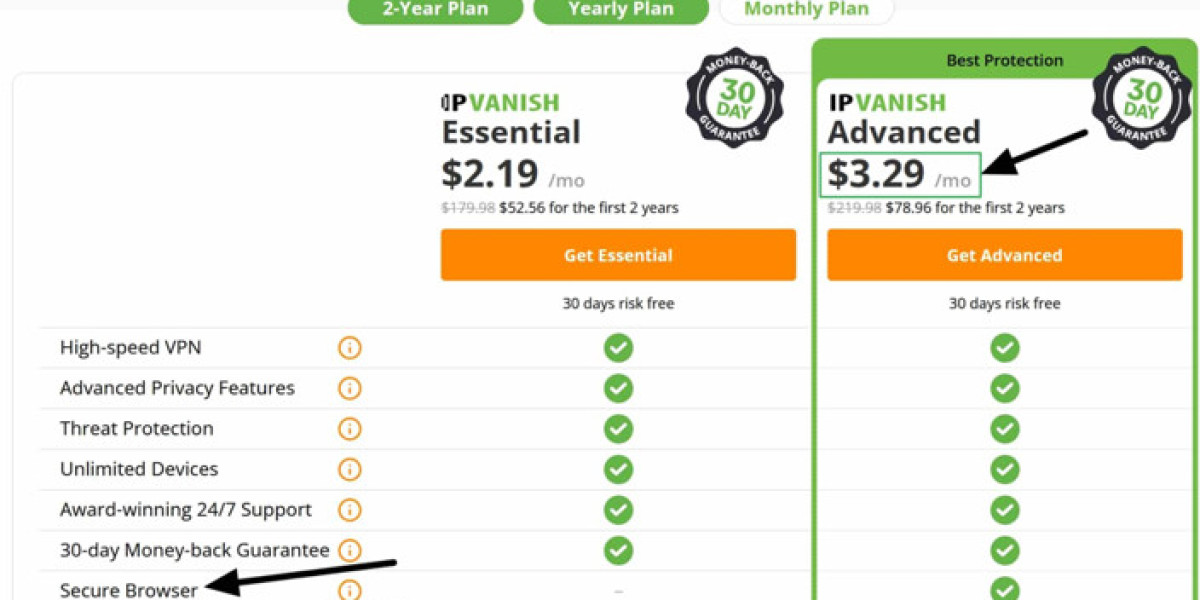The image size is (1200, 600).
Task: Click the IPVanish Essential logo
Action: [x=500, y=102]
